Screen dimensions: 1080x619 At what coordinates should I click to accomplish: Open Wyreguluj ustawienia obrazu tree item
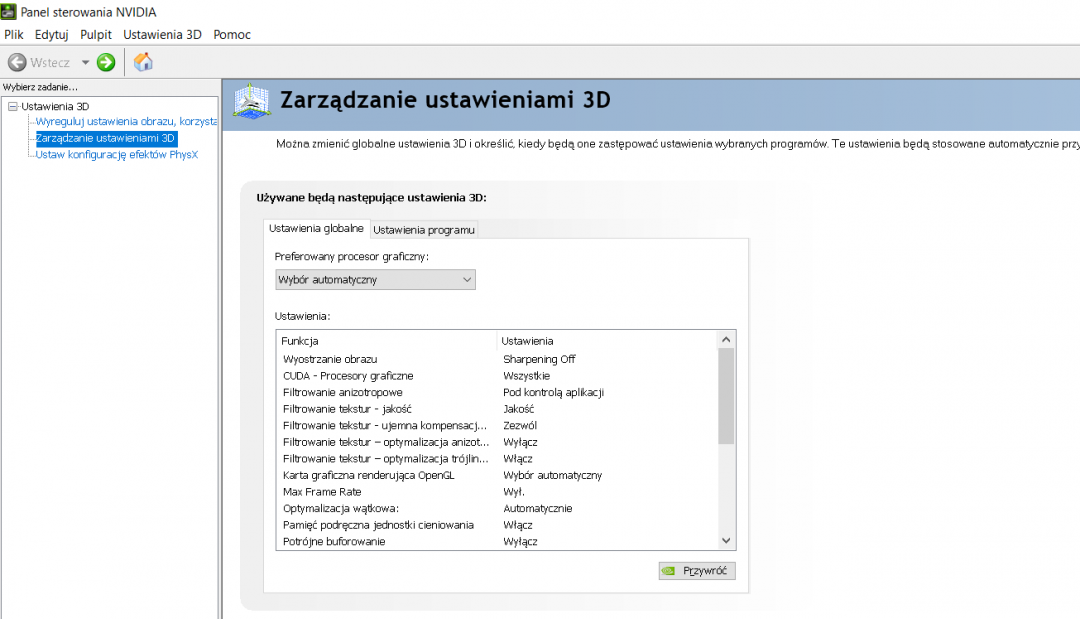[x=126, y=122]
